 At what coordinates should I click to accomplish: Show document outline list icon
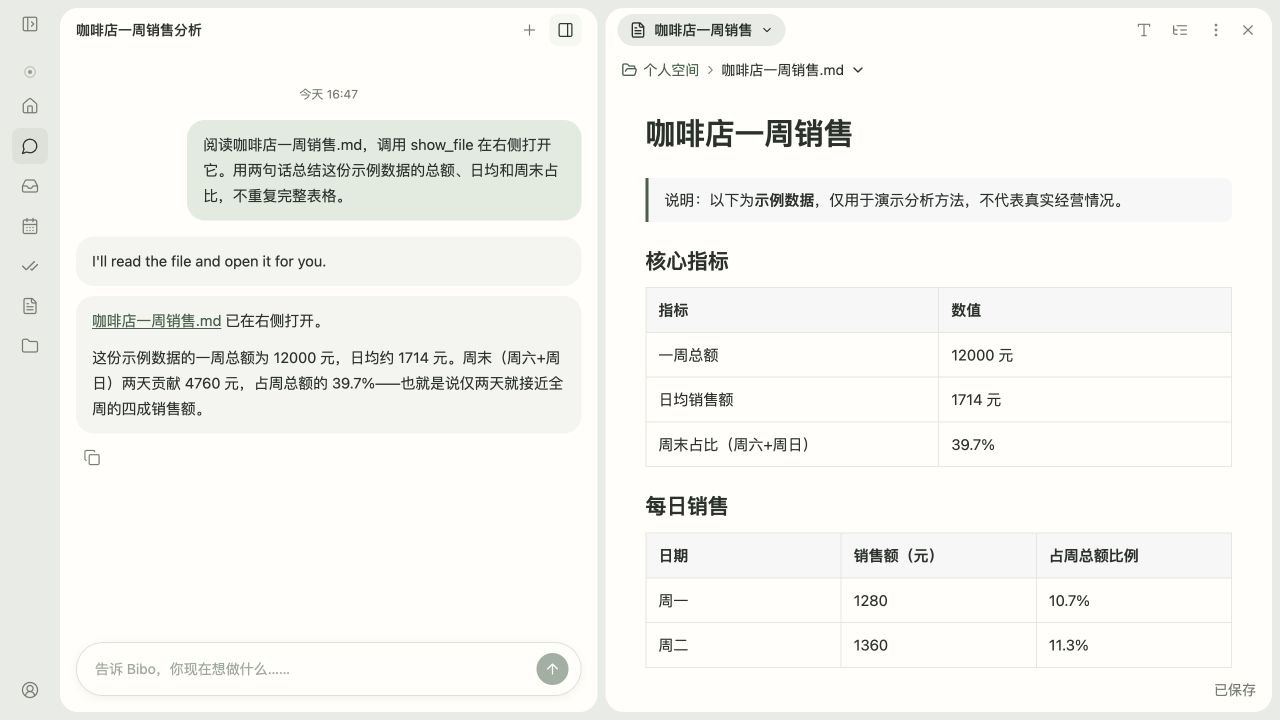coord(1180,30)
